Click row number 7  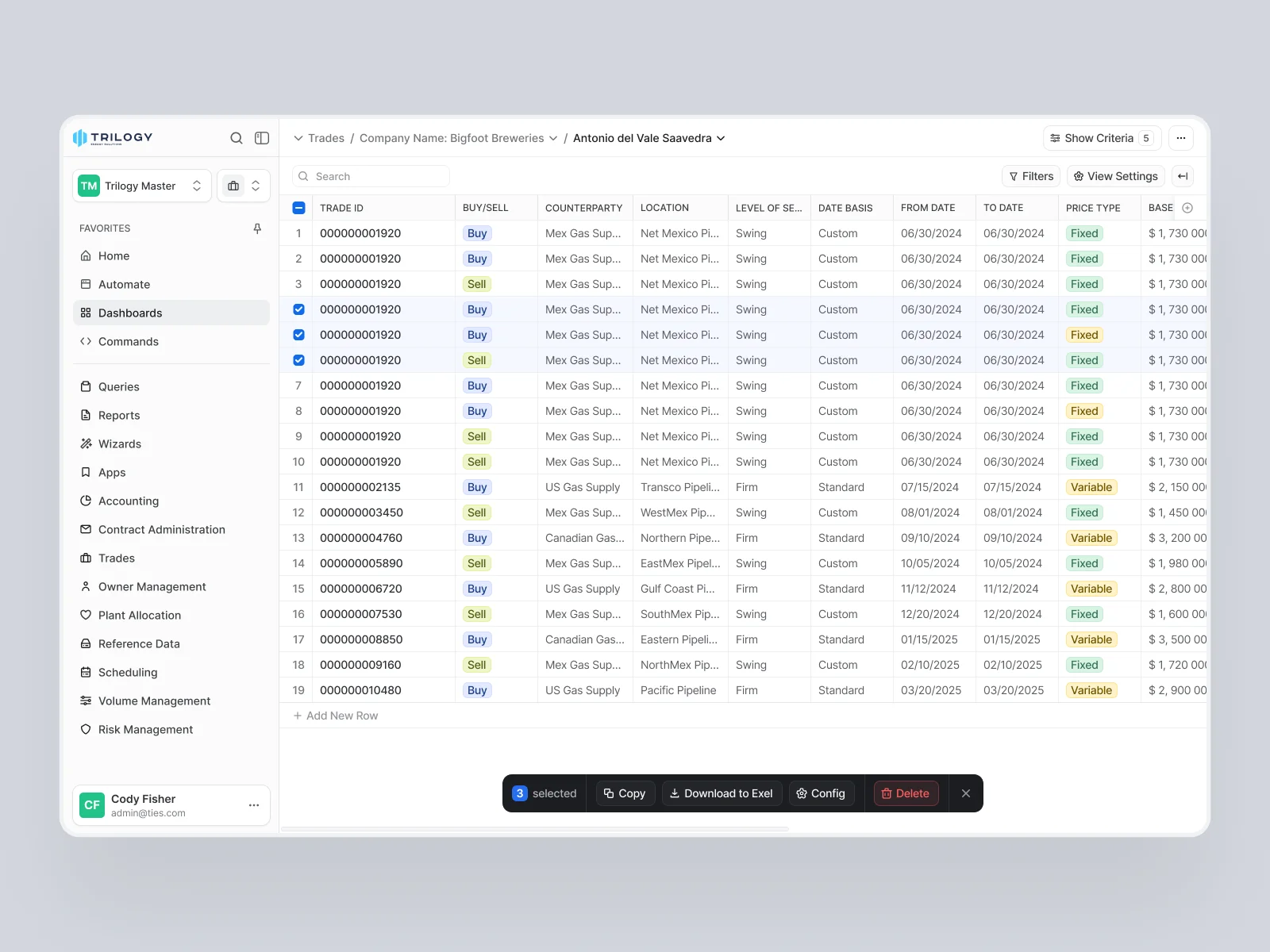(298, 386)
